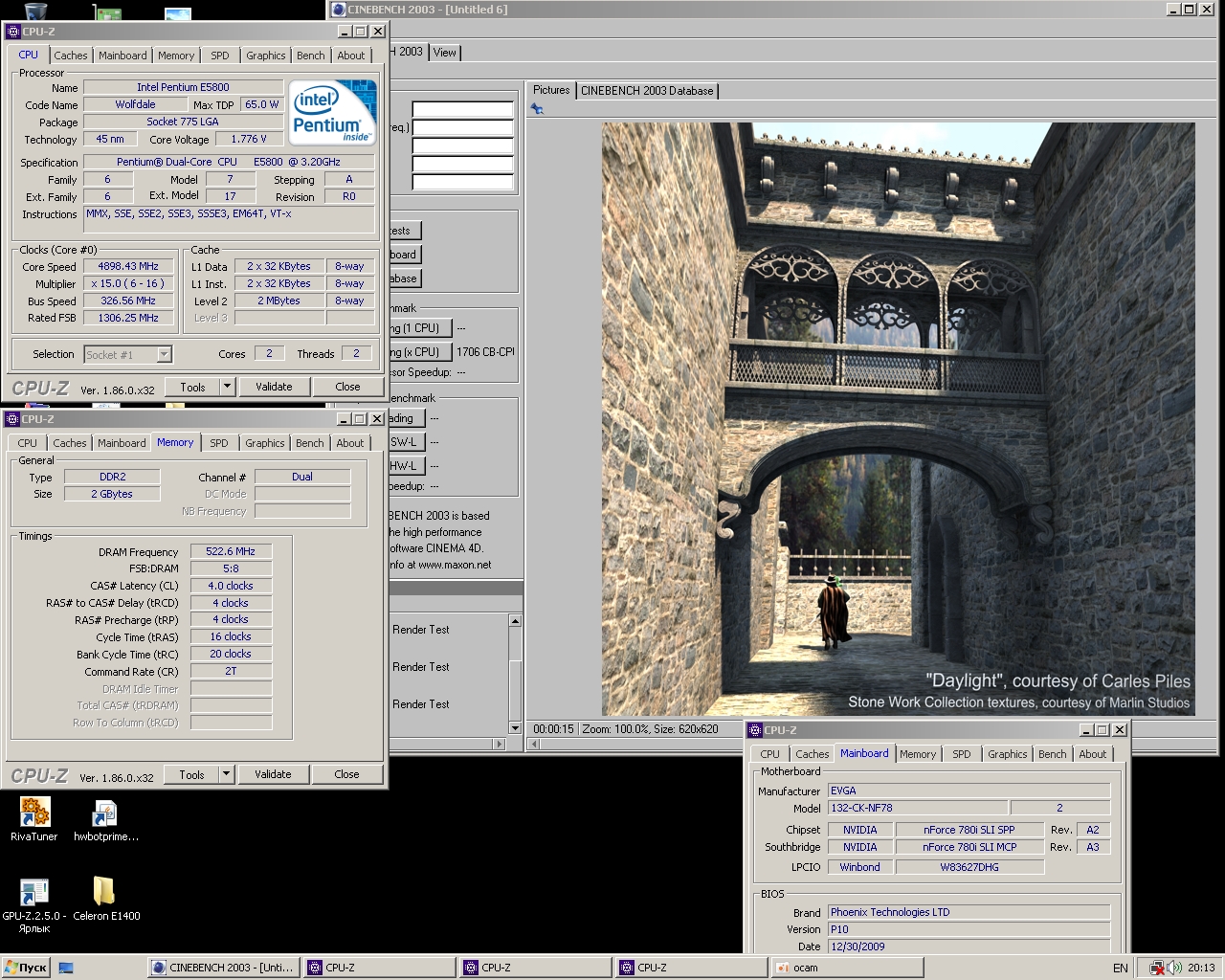Click up arrow of Render Test list scrollbar
This screenshot has height=980, width=1225.
click(x=515, y=621)
